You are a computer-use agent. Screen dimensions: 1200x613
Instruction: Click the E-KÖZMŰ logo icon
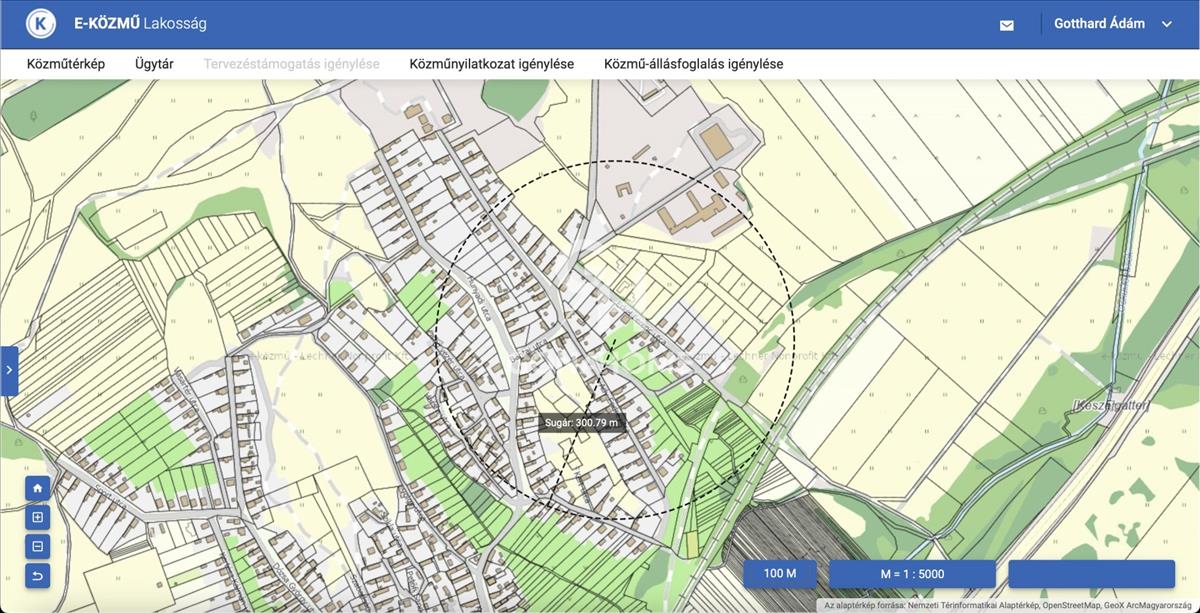point(40,24)
